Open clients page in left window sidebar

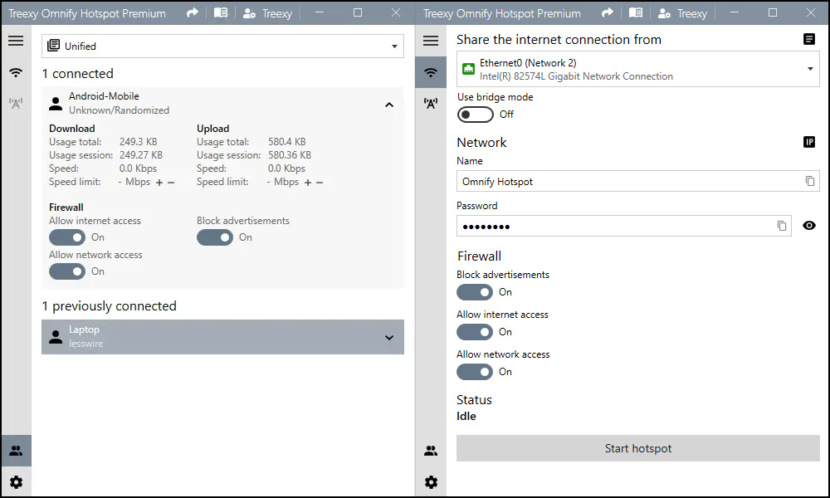coord(16,450)
